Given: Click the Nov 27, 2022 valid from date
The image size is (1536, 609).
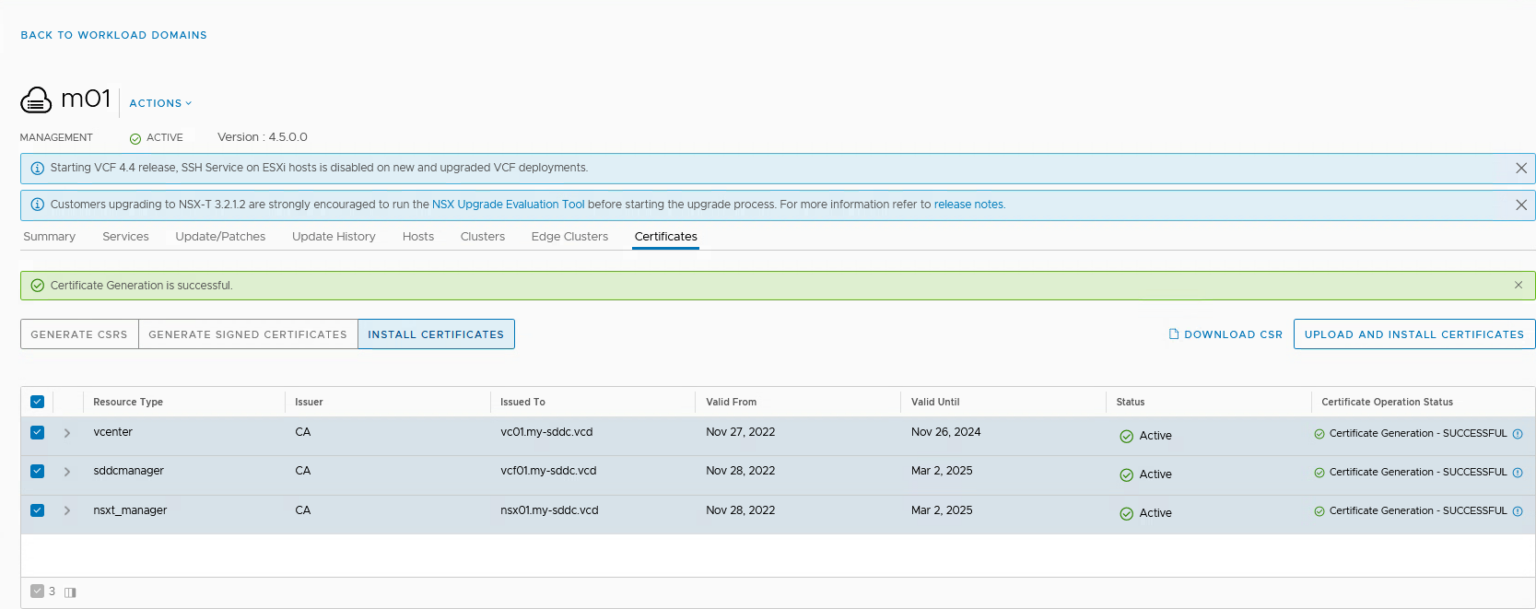Looking at the screenshot, I should tap(740, 432).
